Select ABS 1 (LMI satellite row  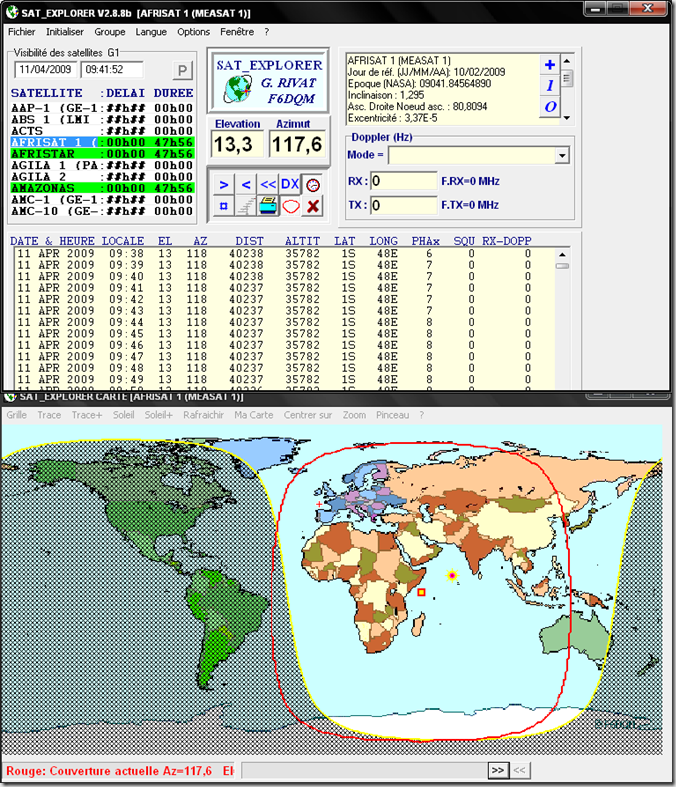coord(102,119)
